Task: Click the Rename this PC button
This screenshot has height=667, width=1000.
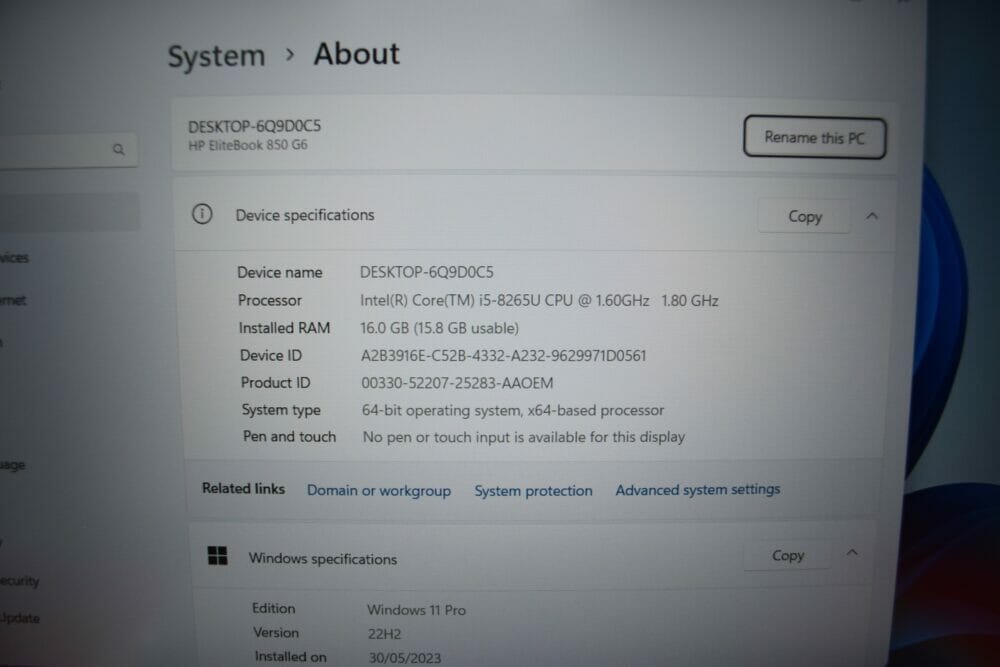Action: (x=814, y=137)
